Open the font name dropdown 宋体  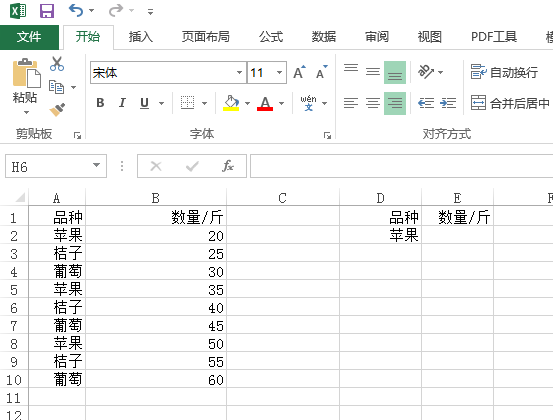(239, 73)
